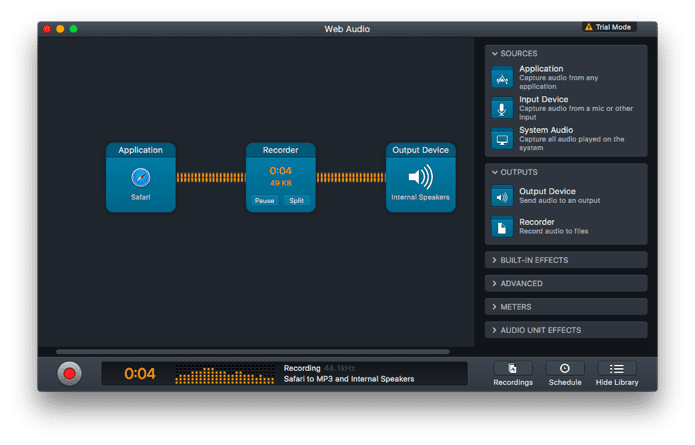
Task: Open the Recordings panel
Action: pyautogui.click(x=513, y=374)
